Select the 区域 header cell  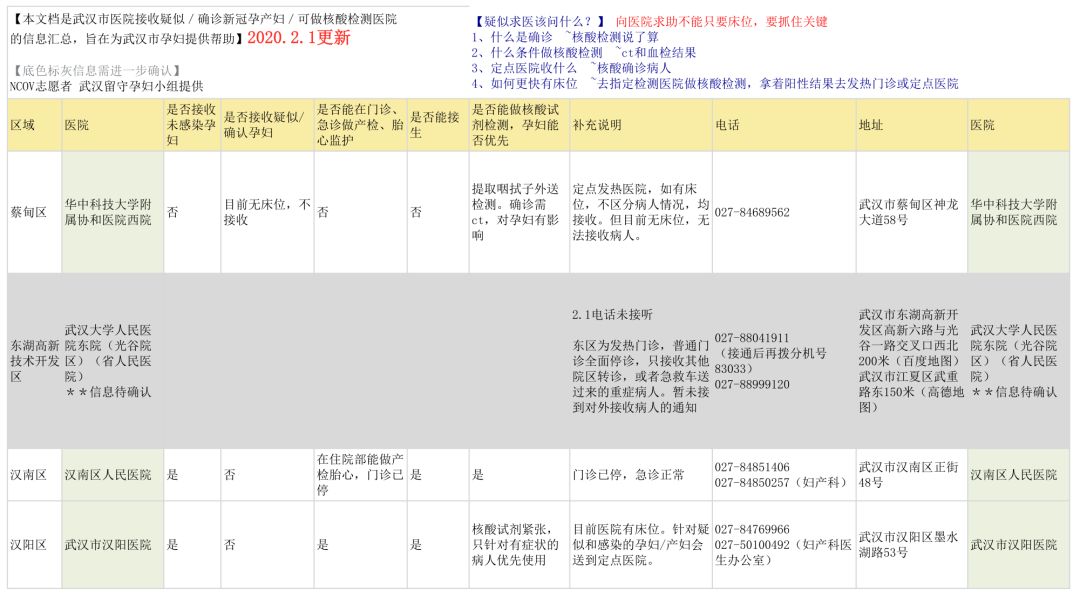pyautogui.click(x=34, y=125)
